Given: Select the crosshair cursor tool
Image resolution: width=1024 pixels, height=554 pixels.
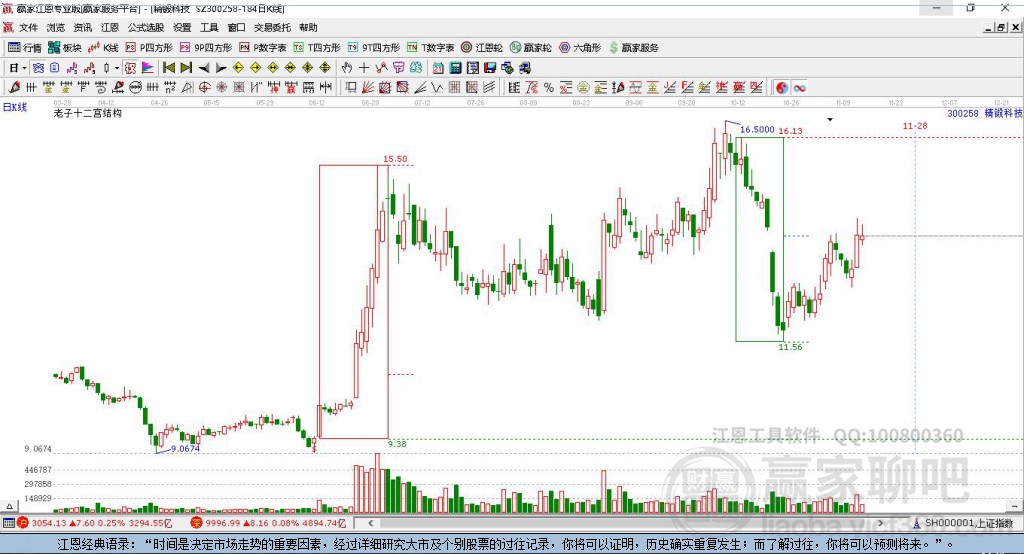Looking at the screenshot, I should pos(364,68).
